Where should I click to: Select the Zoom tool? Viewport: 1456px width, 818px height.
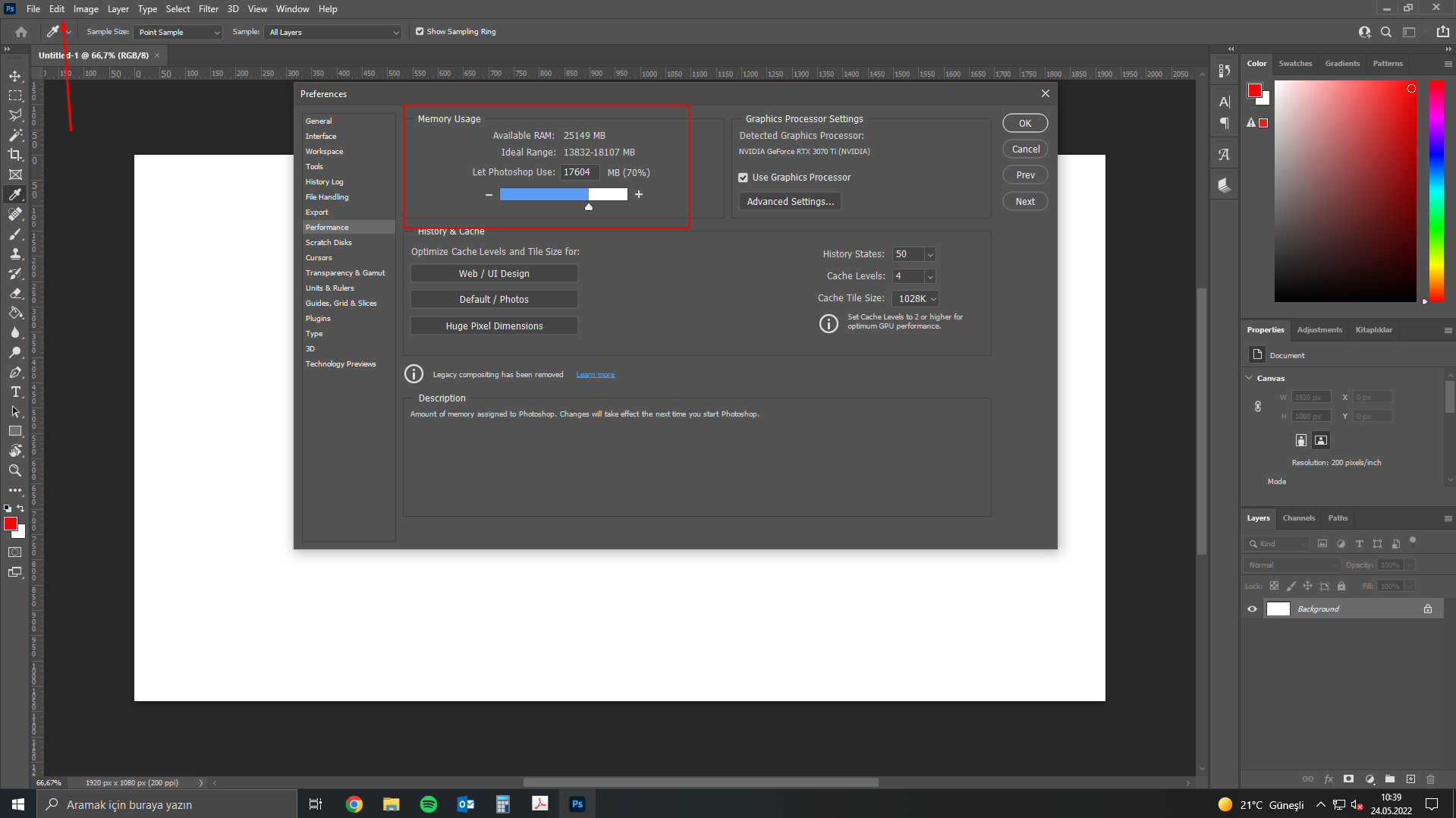click(15, 470)
